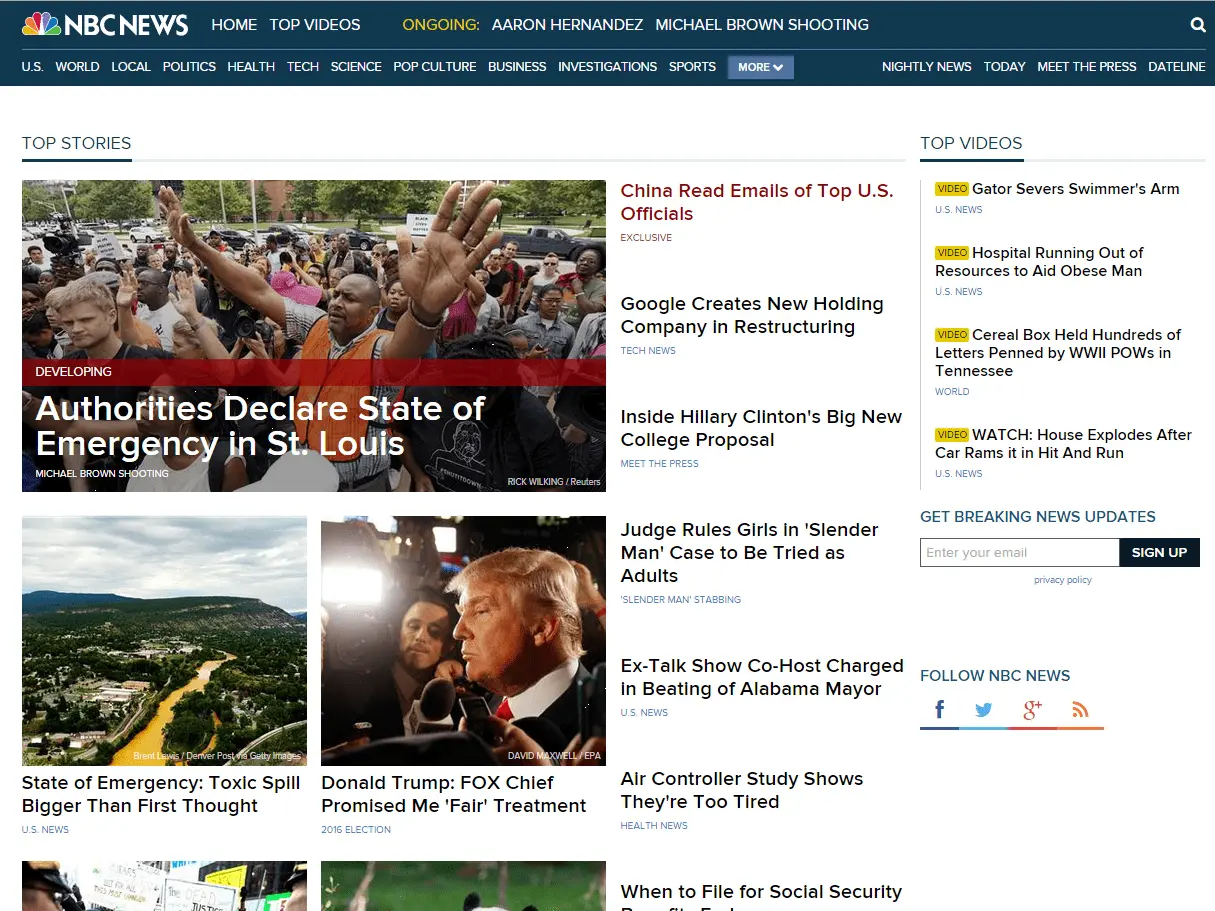
Task: Open the MORE navigation dropdown
Action: point(760,67)
